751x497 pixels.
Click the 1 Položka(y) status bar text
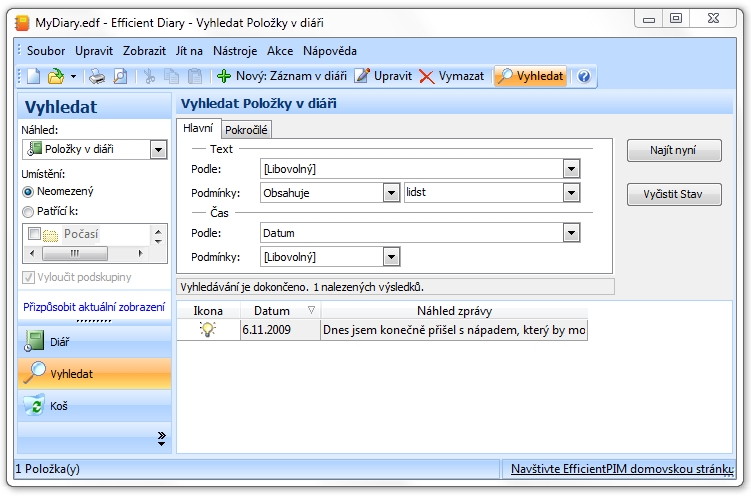[47, 469]
